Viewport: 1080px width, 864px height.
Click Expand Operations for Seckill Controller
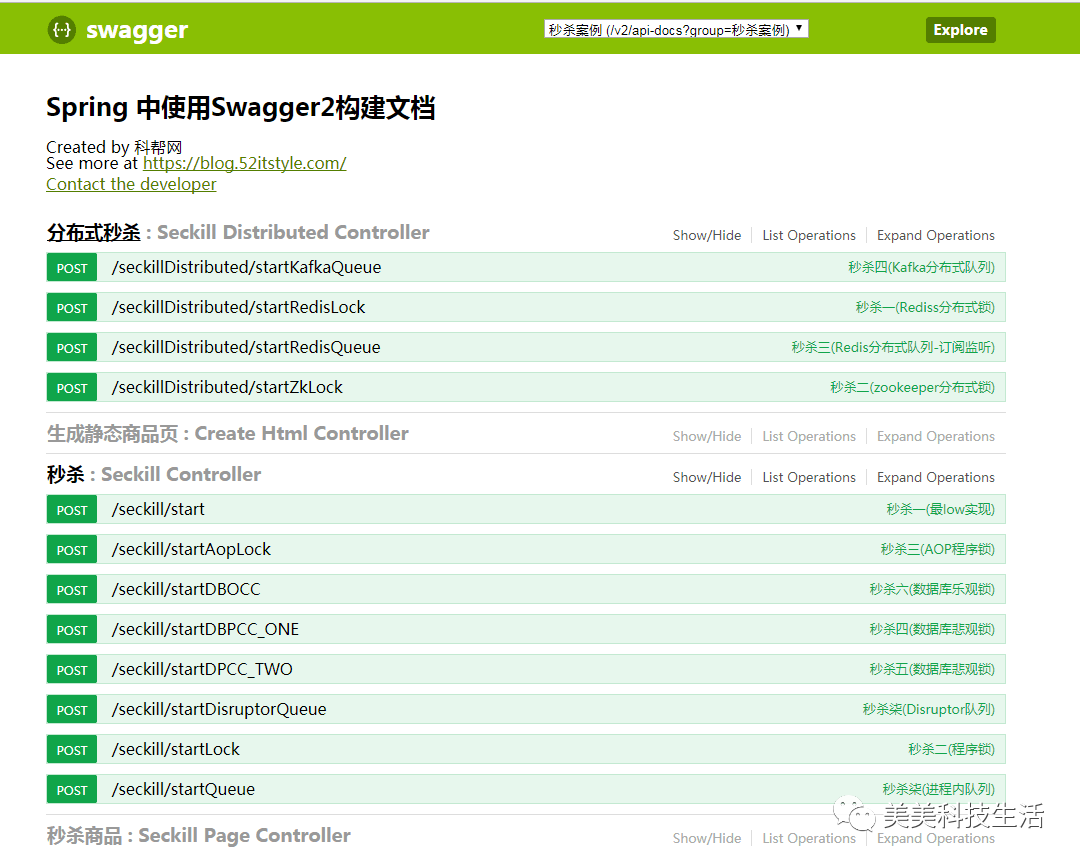pos(935,477)
